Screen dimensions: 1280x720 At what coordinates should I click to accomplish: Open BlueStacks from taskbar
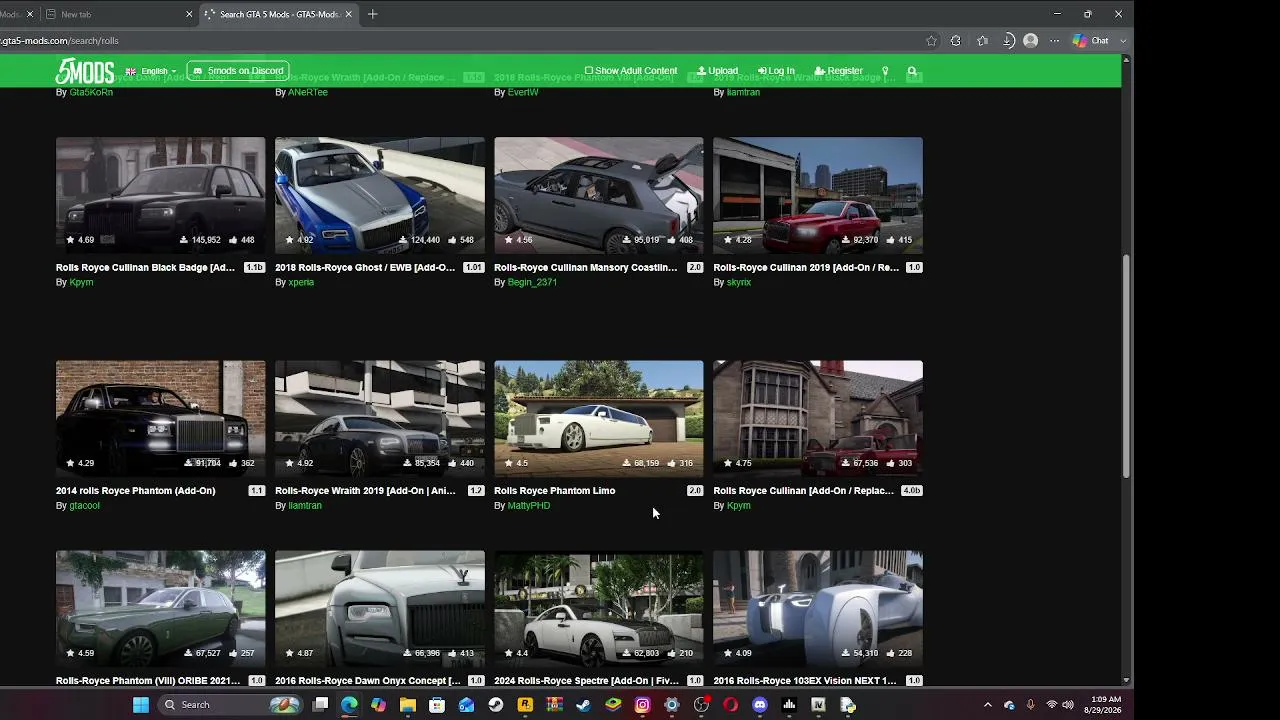(613, 705)
